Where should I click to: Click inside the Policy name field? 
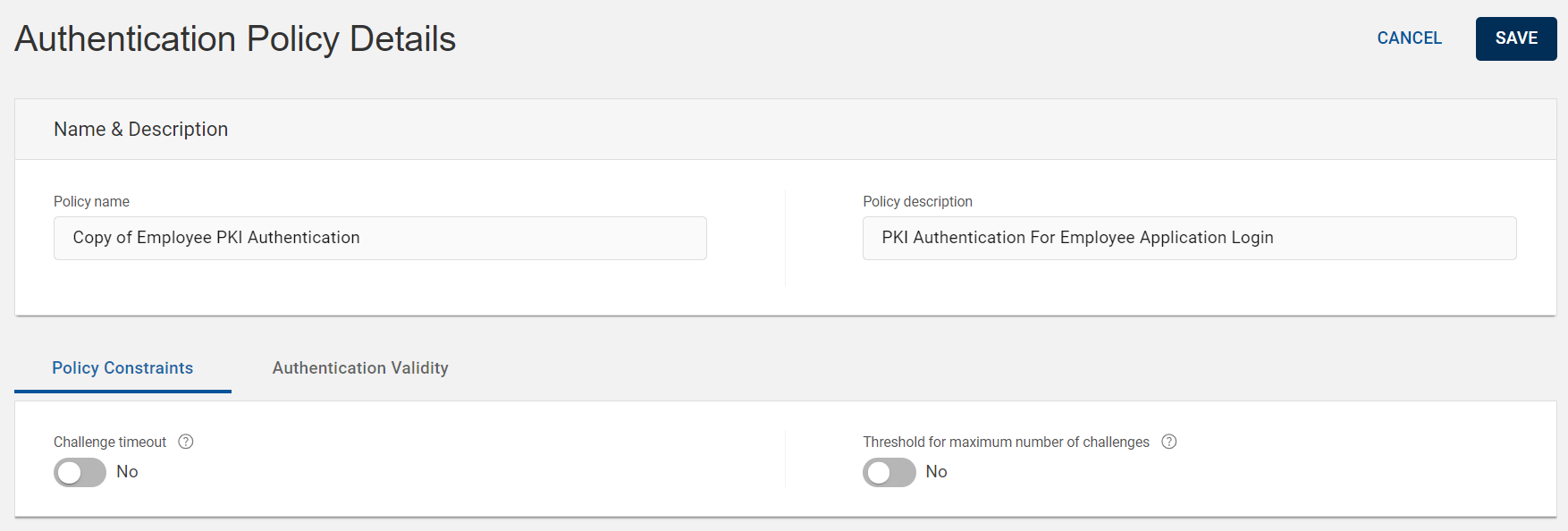[x=380, y=238]
